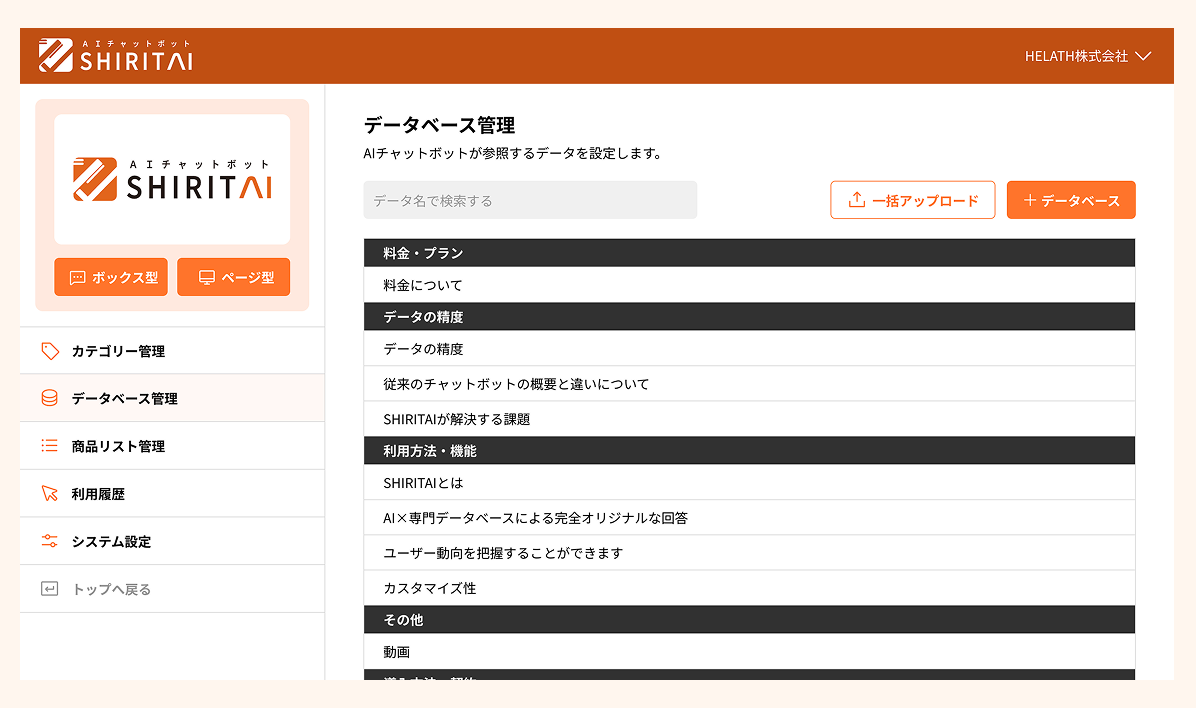Click the chat box icon on ボックス型
This screenshot has width=1196, height=708.
77,278
